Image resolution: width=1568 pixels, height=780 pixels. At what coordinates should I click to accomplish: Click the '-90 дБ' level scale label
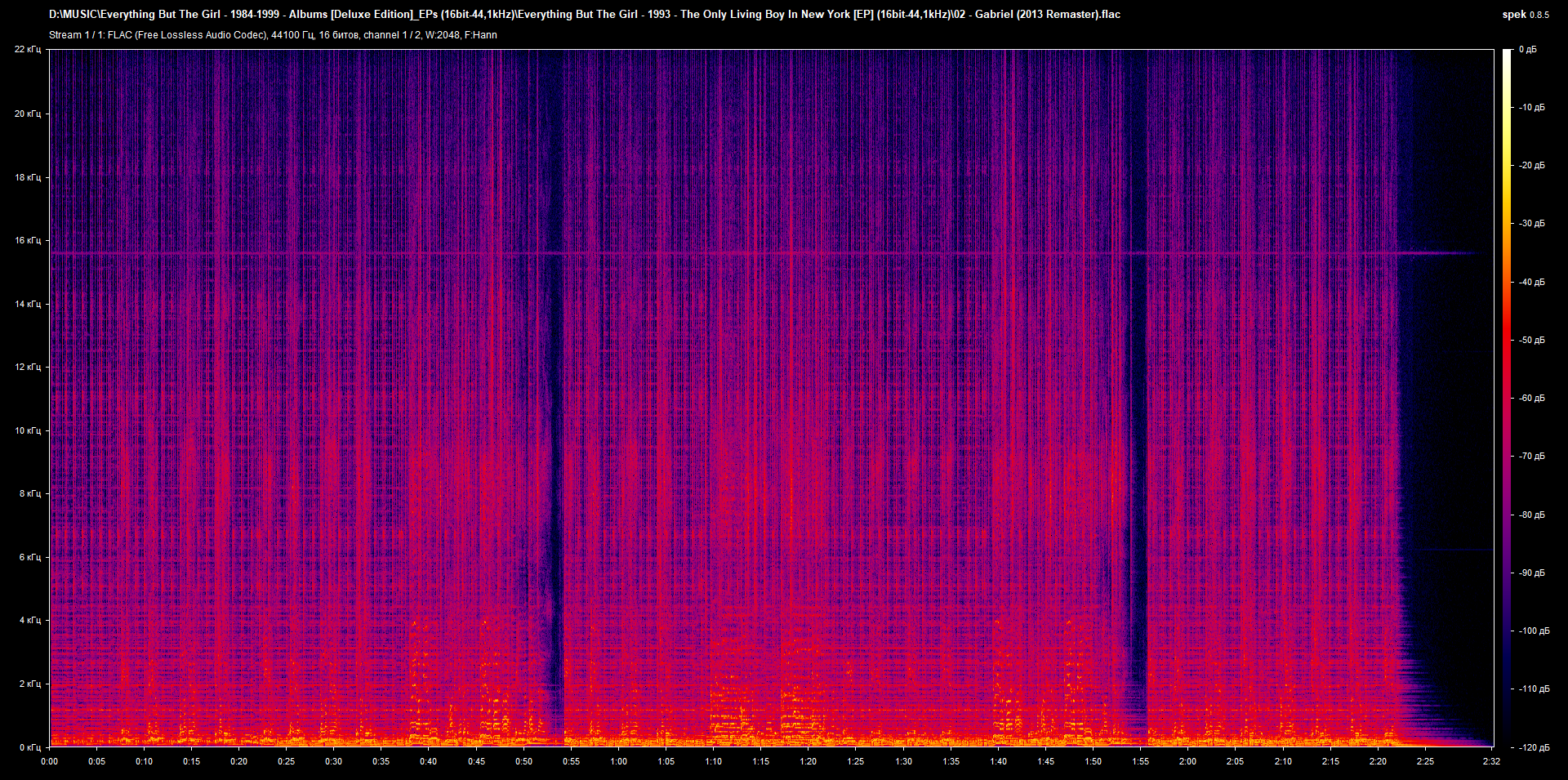click(1532, 573)
